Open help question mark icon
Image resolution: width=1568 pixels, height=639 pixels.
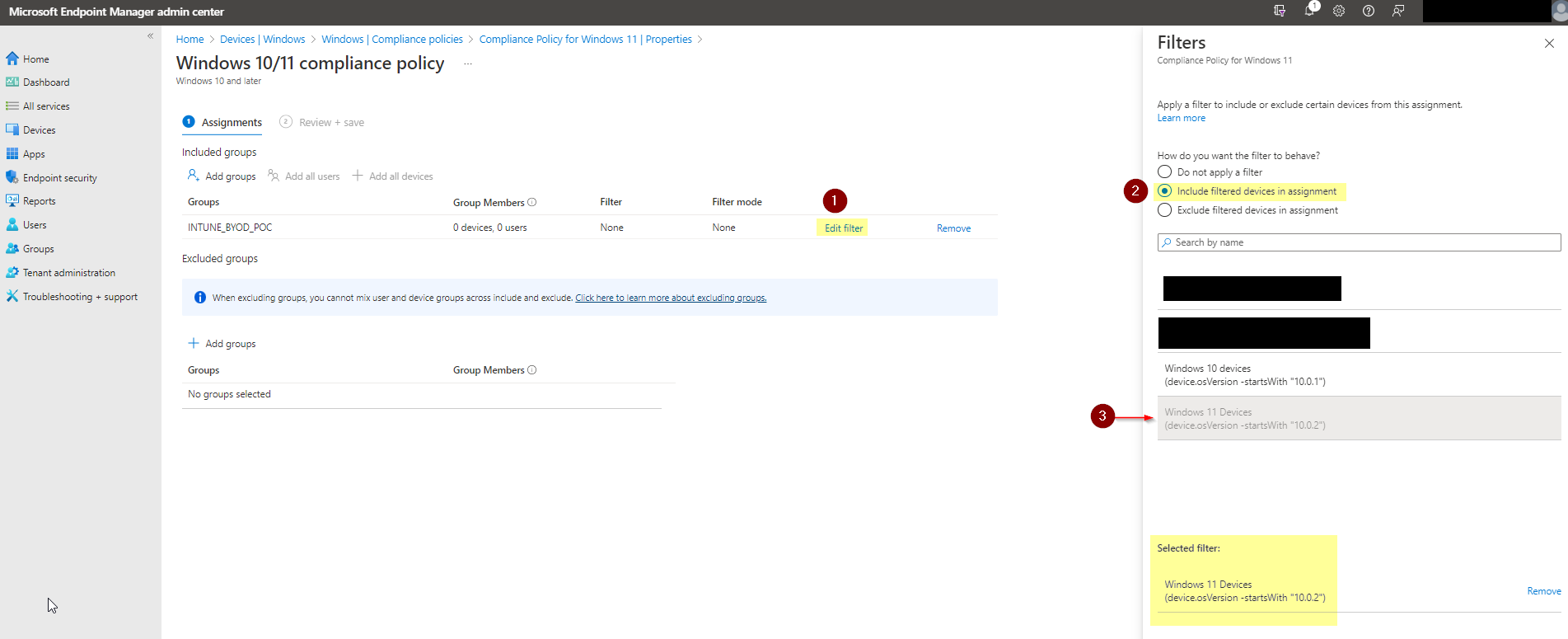[1369, 12]
